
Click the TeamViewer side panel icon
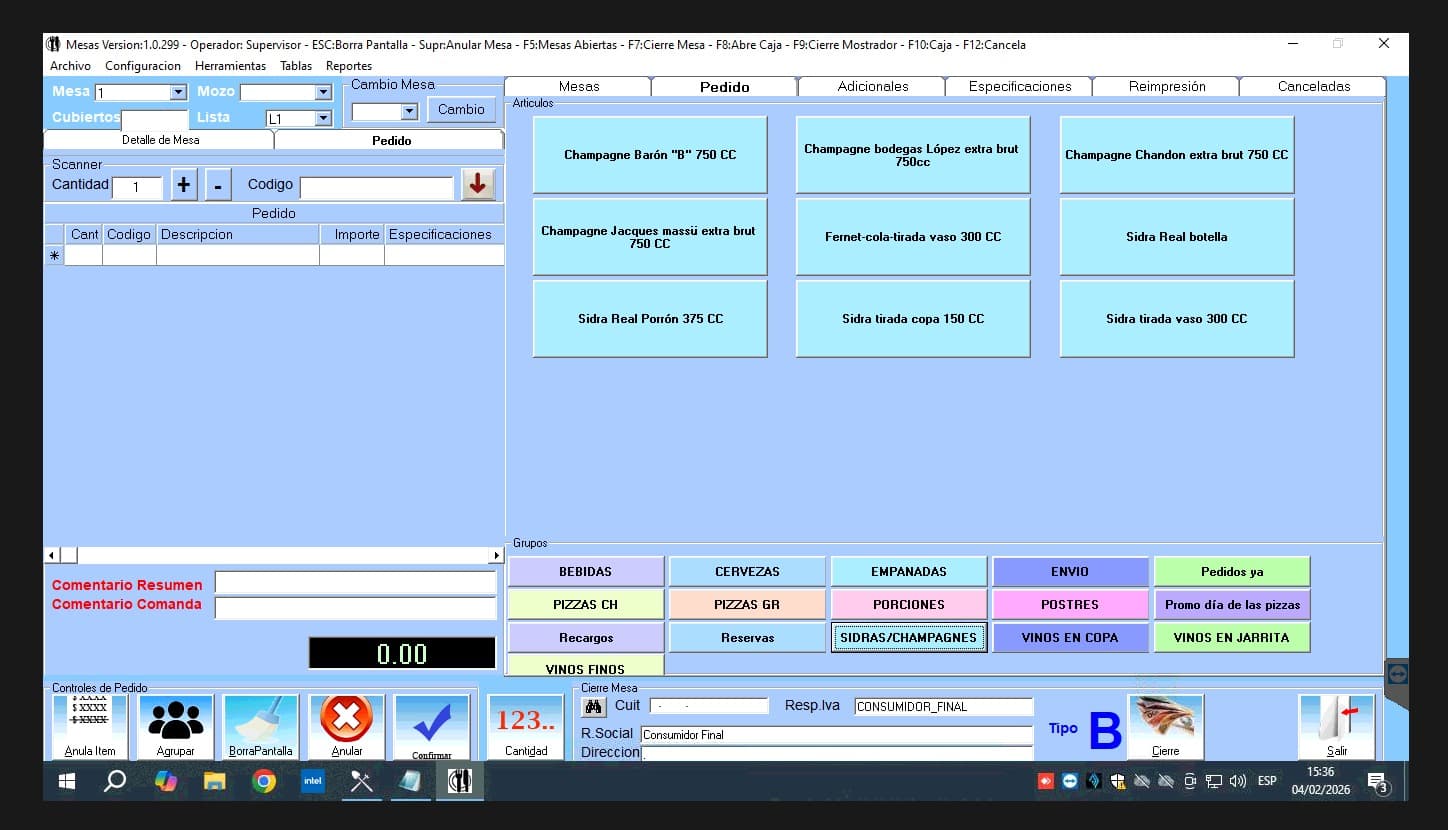(1398, 674)
